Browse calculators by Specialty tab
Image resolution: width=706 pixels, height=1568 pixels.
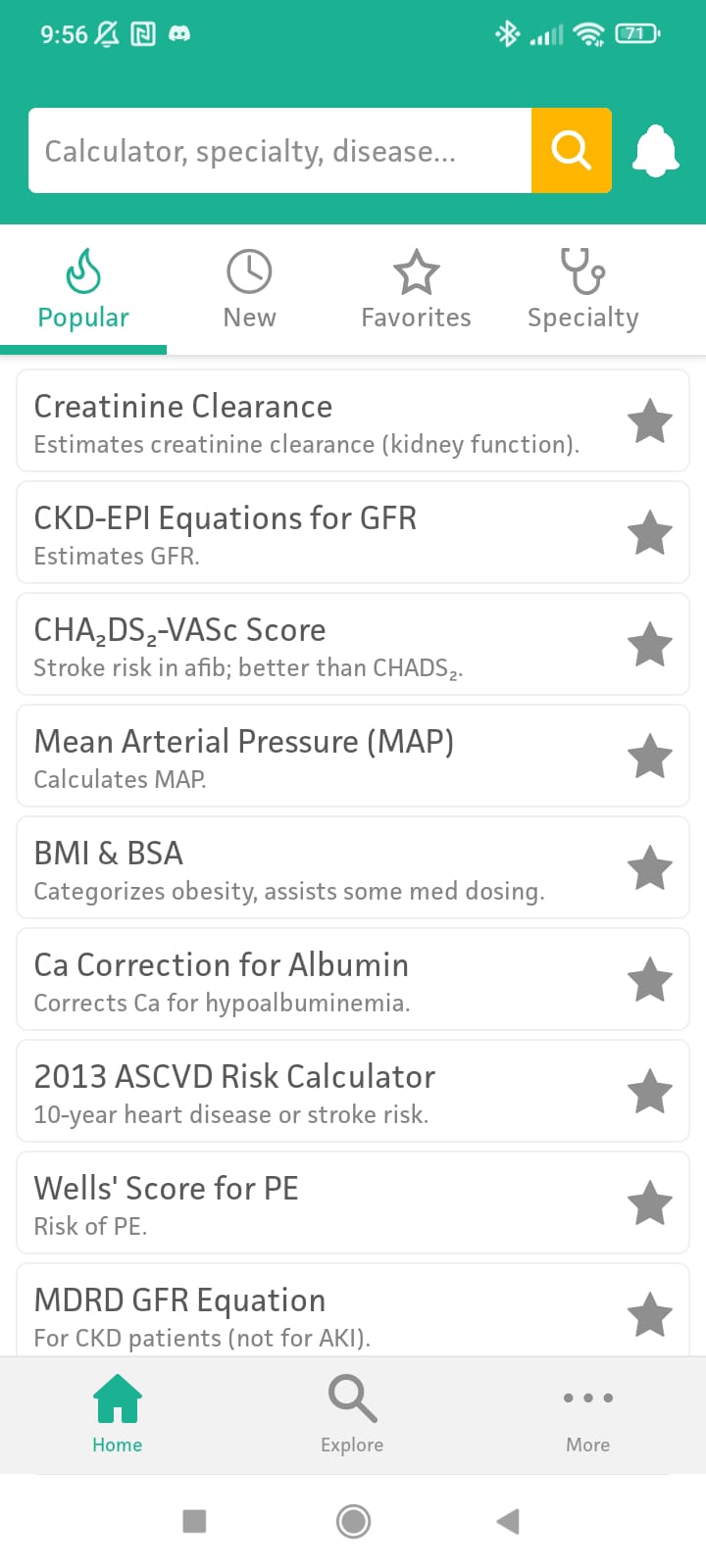tap(582, 290)
